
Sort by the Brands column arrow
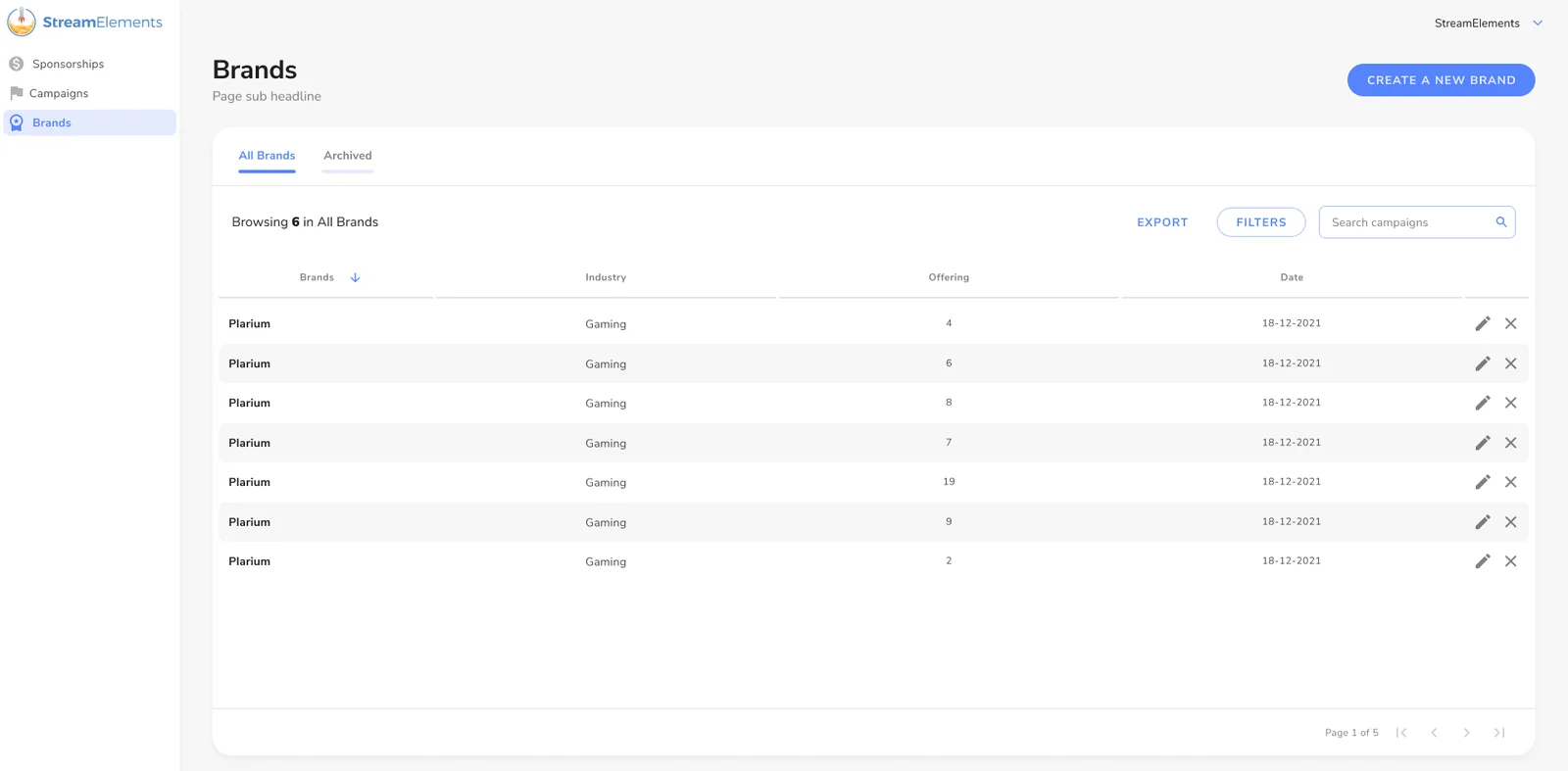click(x=355, y=277)
